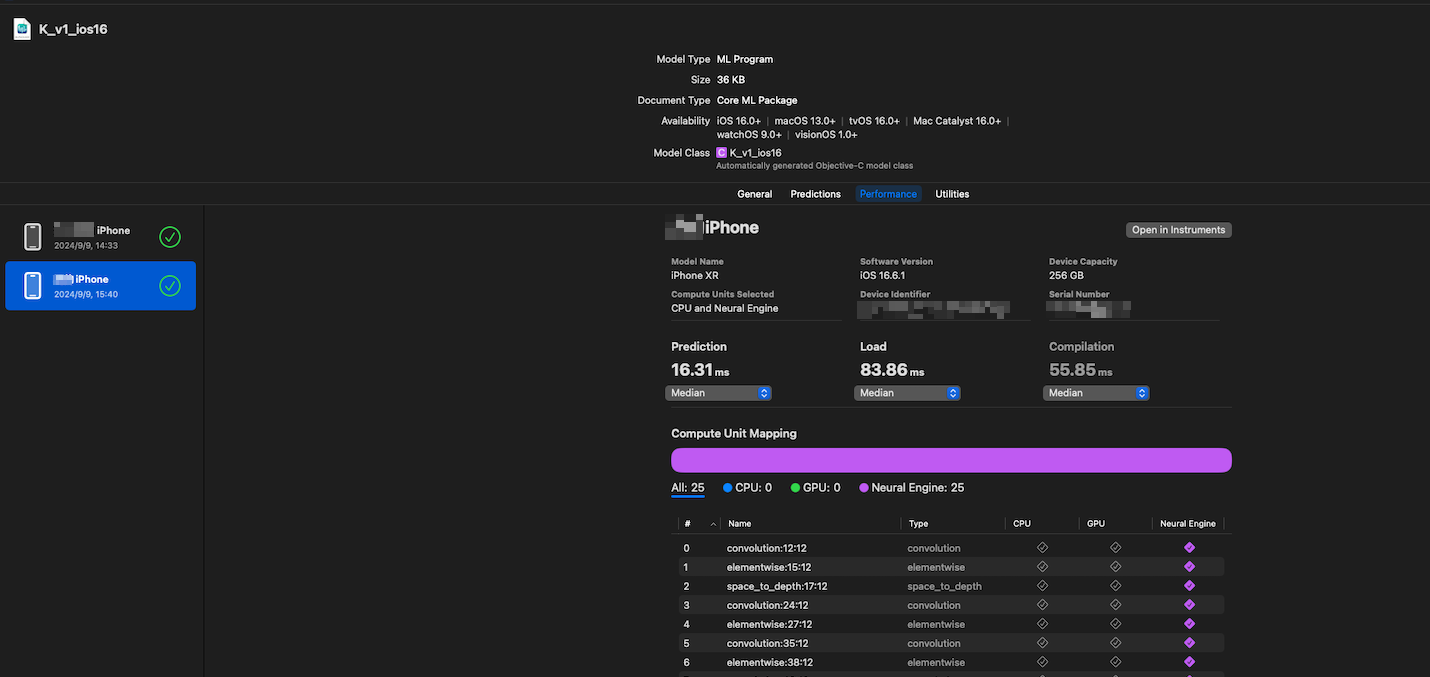Show all 25 operations filter

[x=688, y=488]
